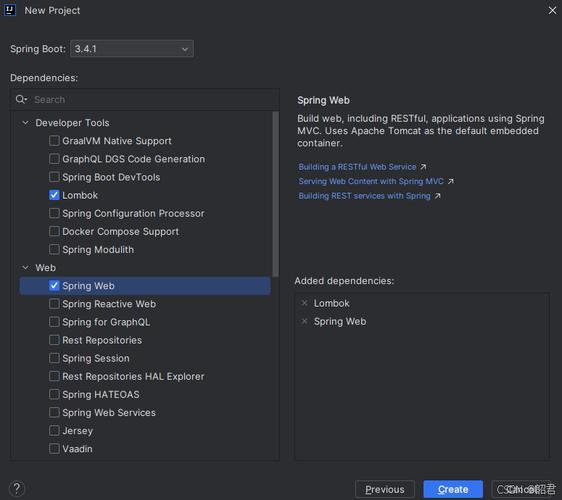Open arrow icon beside Building a RESTful Web Service
The width and height of the screenshot is (562, 500).
[423, 167]
